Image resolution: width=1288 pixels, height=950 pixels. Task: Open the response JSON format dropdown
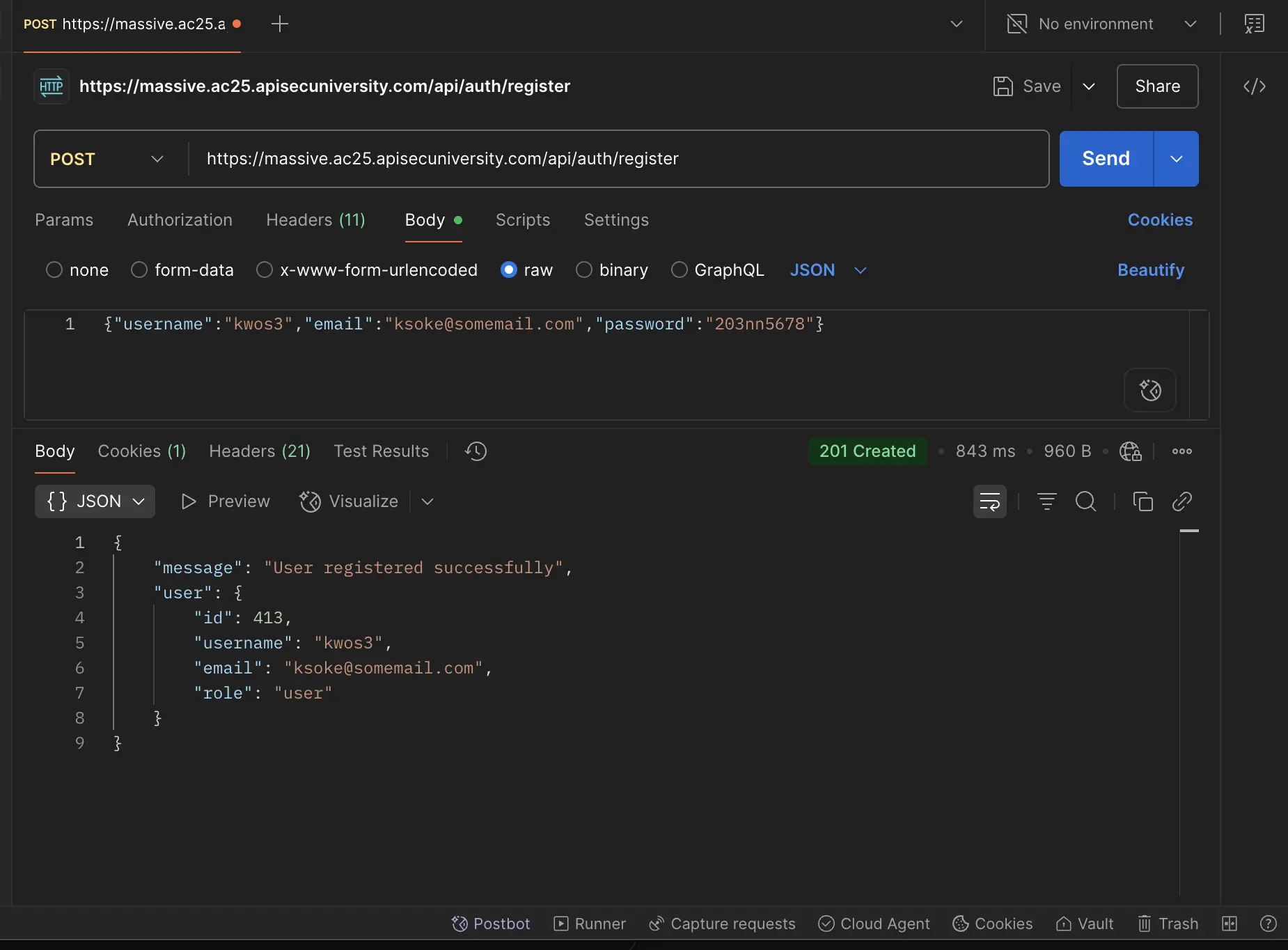tap(95, 501)
